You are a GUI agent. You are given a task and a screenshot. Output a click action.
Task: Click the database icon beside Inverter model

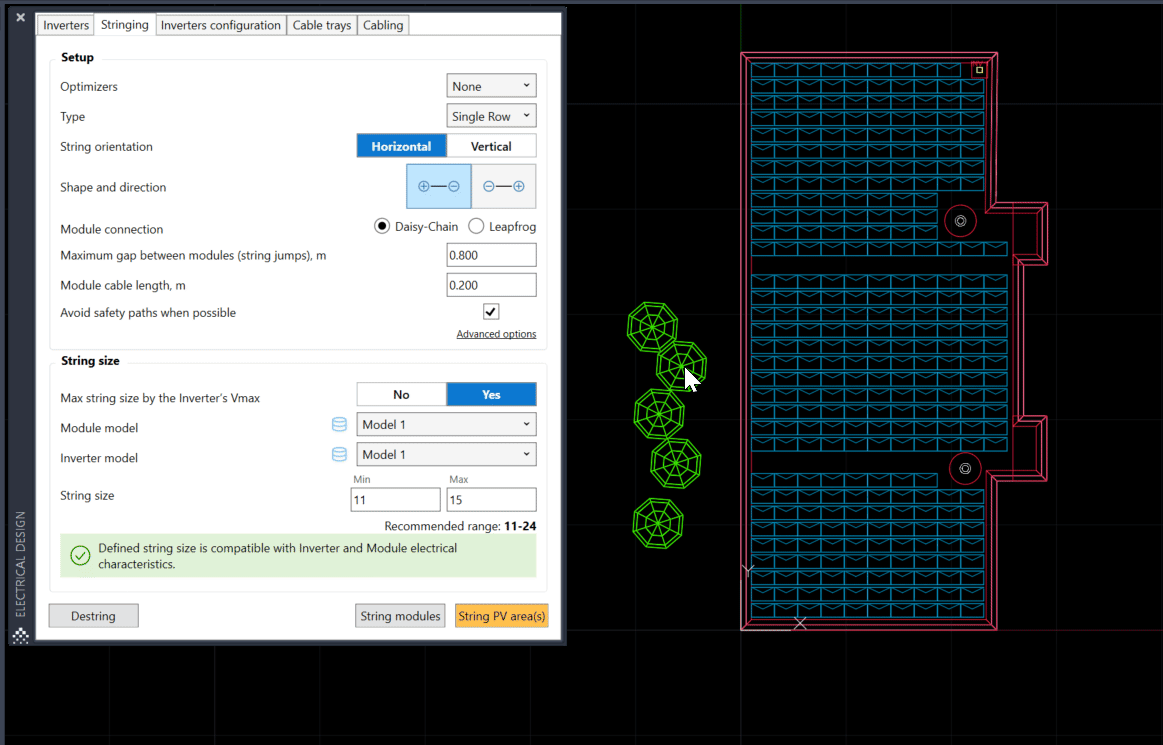339,454
